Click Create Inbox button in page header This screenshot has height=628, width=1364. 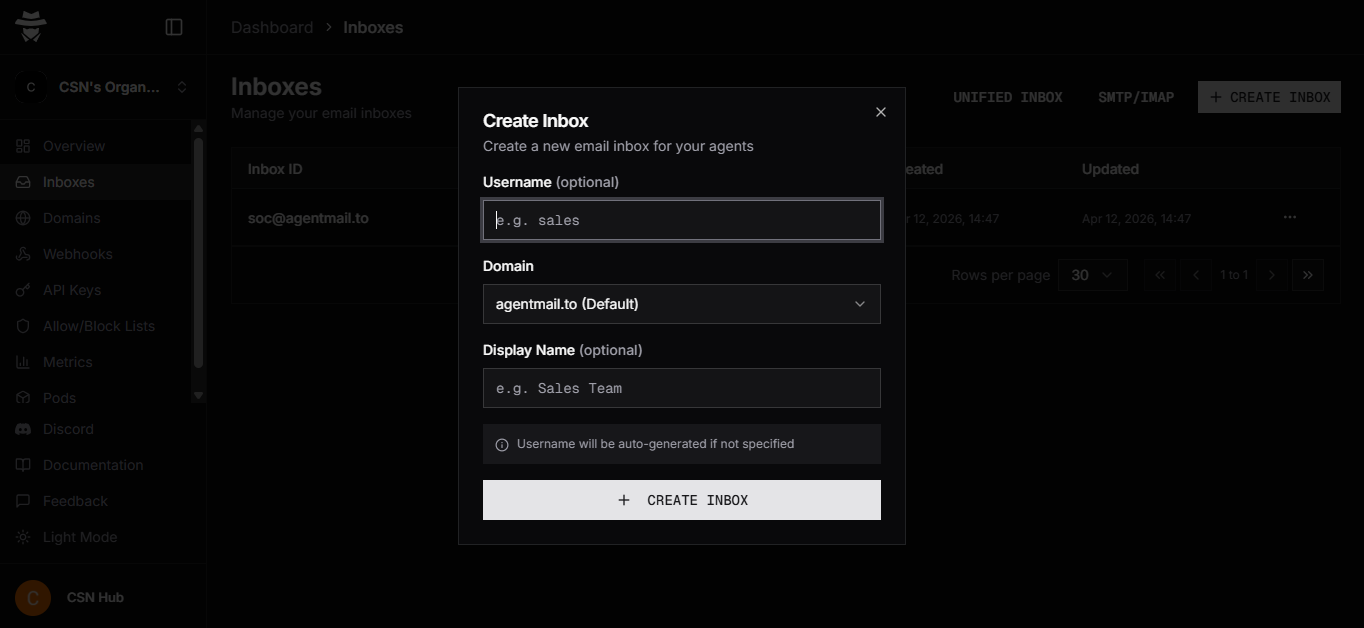pos(1270,97)
